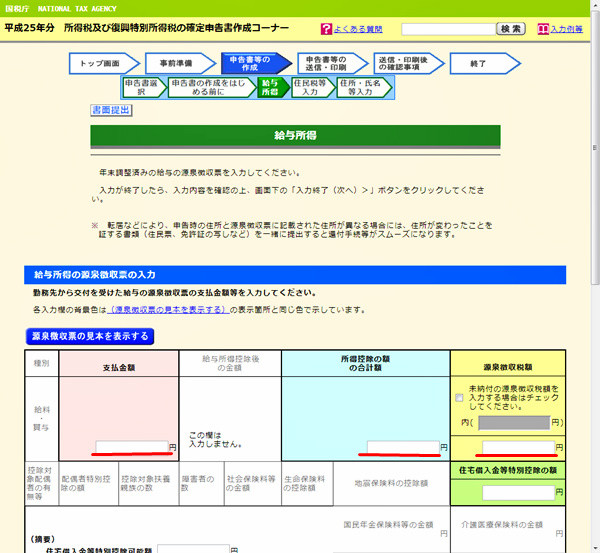Click the 社会保険料等の金額 cell
600x553 pixels.
click(x=253, y=483)
